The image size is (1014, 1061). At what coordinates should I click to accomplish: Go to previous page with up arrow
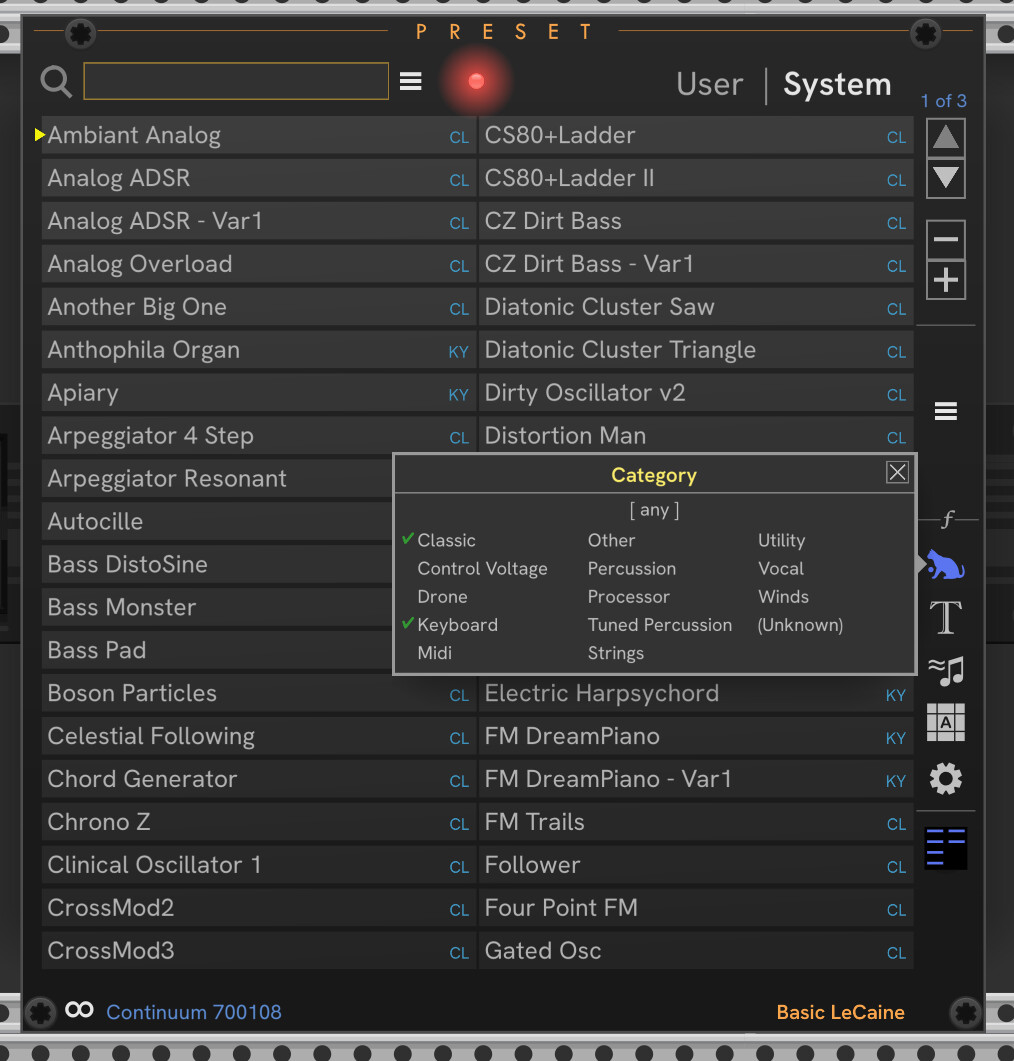click(x=945, y=137)
